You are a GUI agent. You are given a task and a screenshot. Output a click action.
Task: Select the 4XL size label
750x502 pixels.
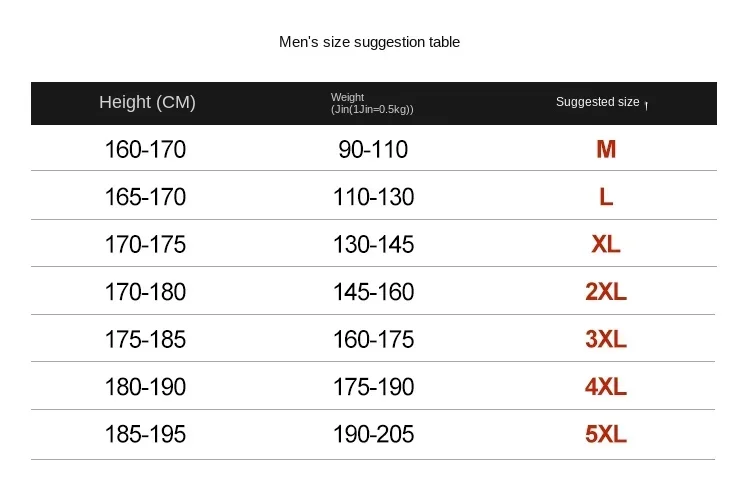click(606, 386)
